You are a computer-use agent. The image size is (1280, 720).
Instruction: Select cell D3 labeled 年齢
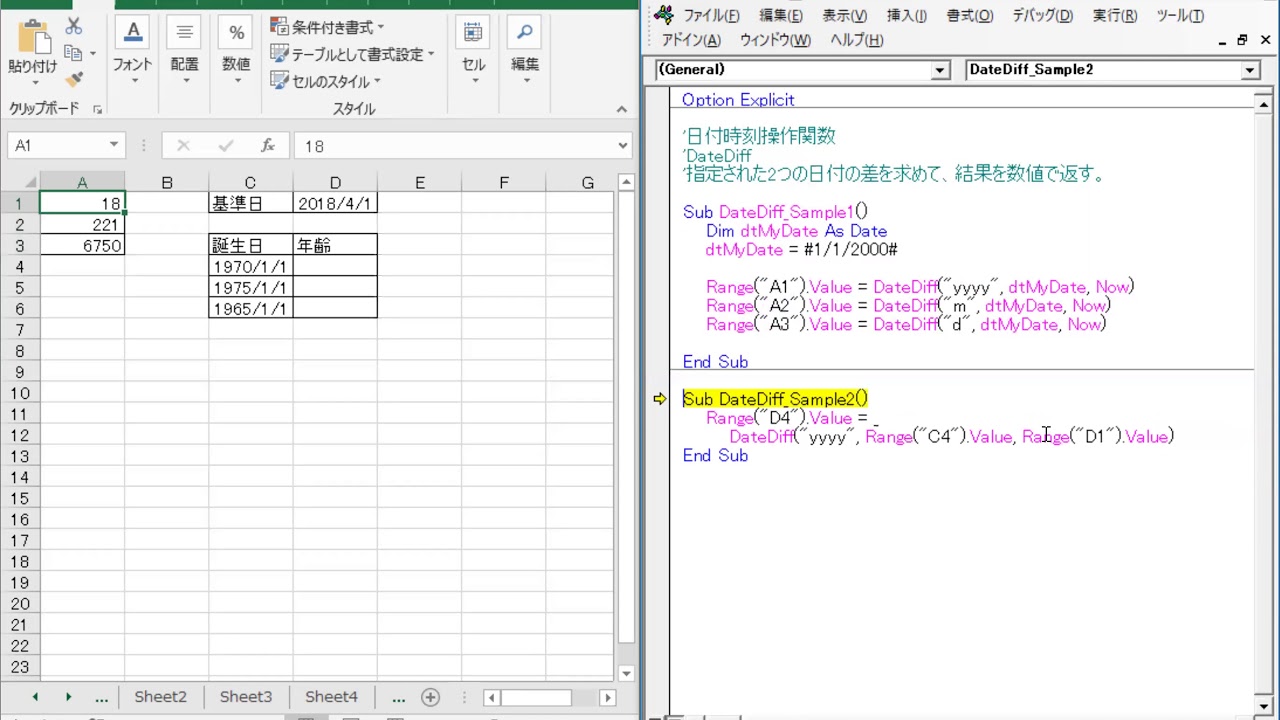(x=335, y=246)
